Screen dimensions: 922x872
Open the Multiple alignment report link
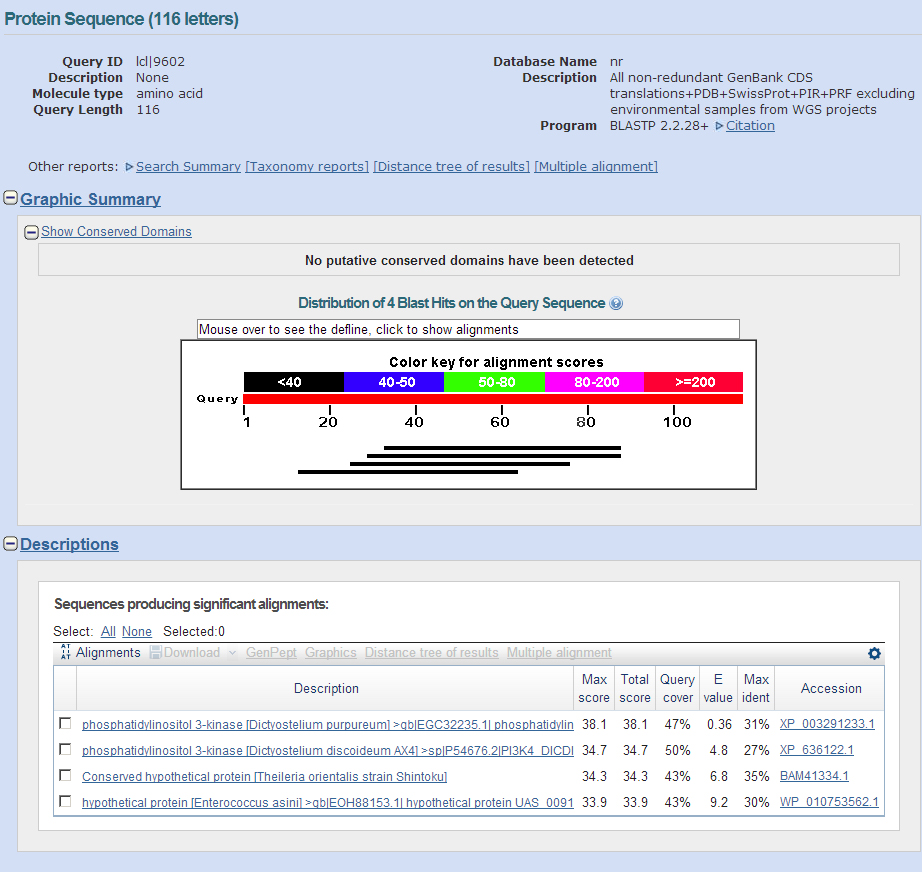[x=596, y=167]
